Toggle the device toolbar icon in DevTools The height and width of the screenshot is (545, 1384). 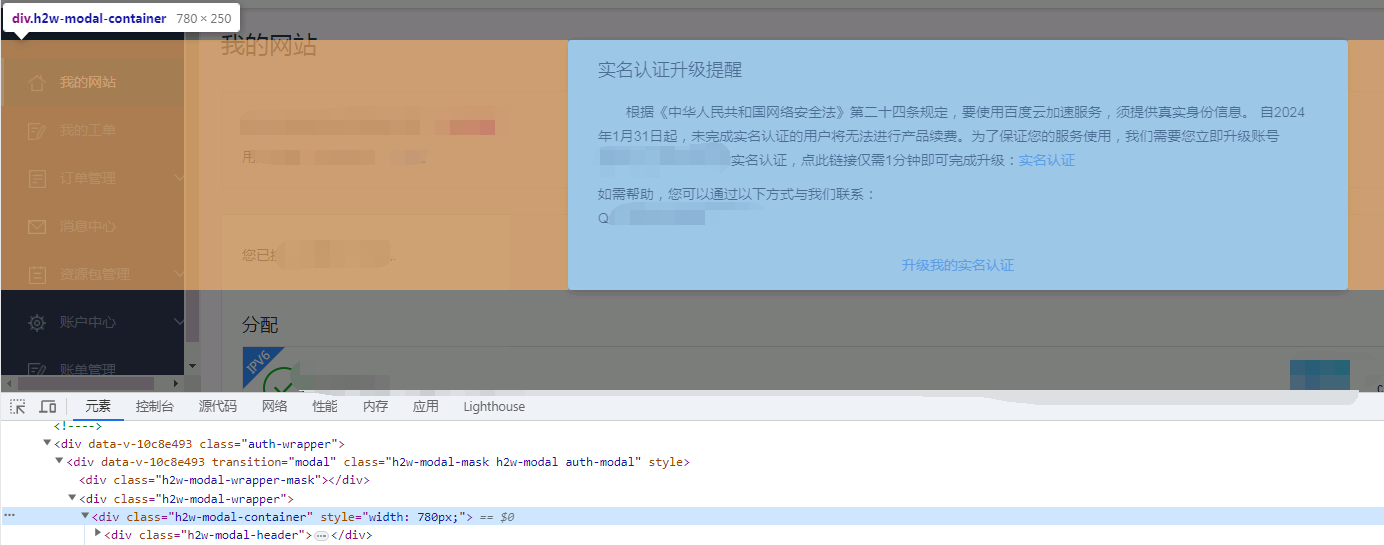point(47,407)
